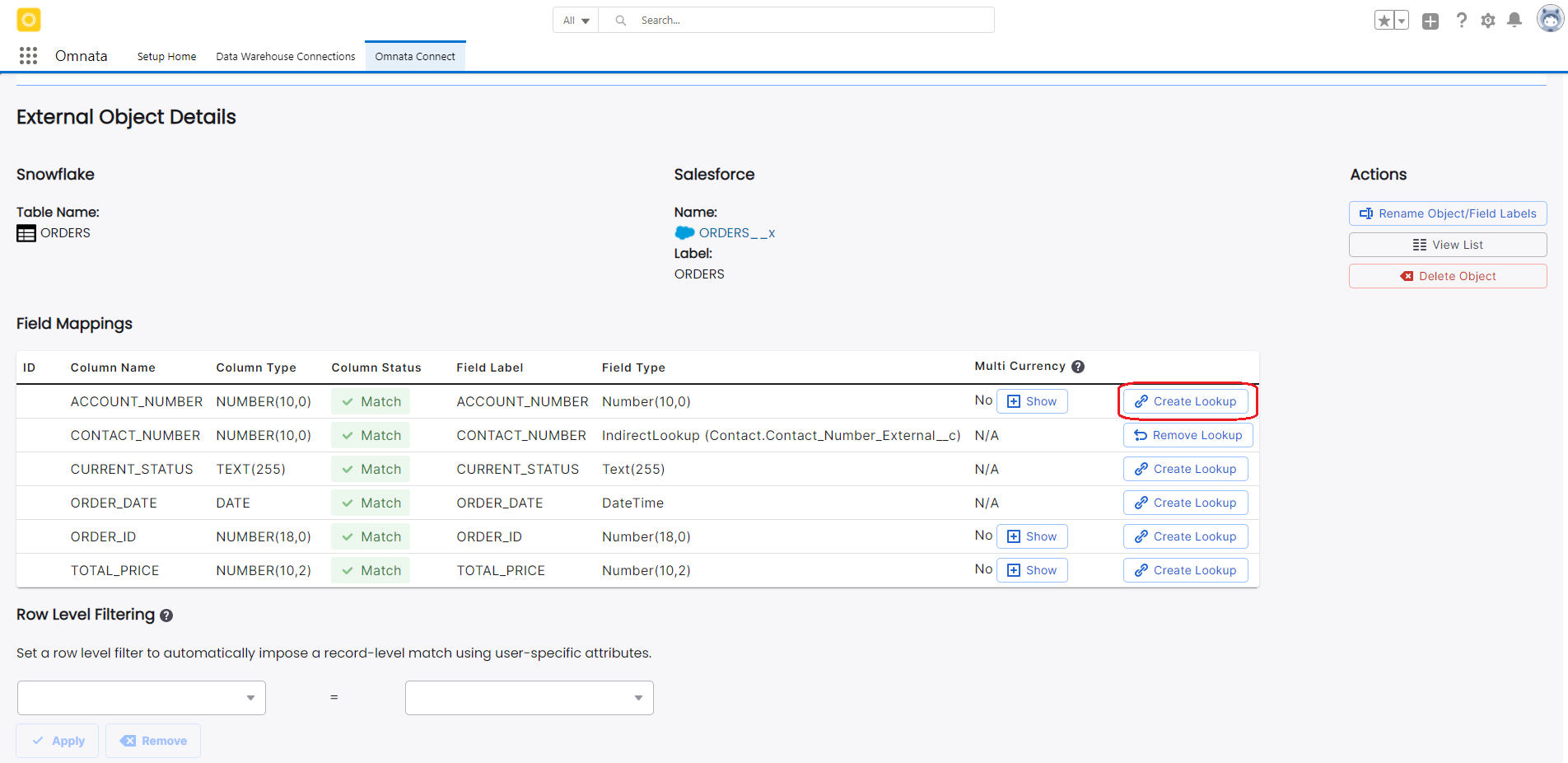
Task: Create Lookup for TOTAL_PRICE row
Action: click(1186, 570)
